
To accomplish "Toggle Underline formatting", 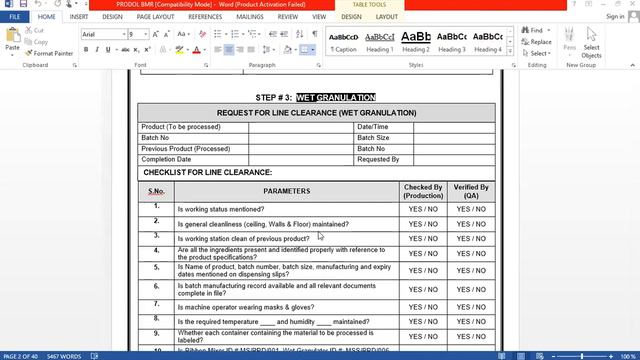I will pos(108,50).
